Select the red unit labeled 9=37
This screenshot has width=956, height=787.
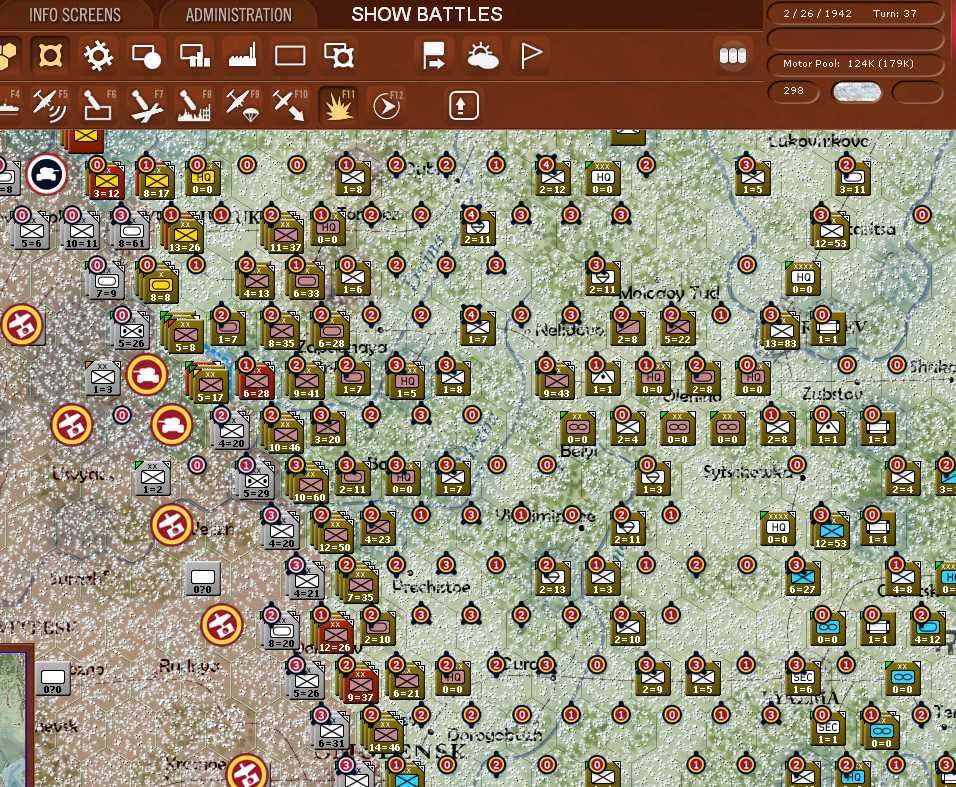pyautogui.click(x=360, y=684)
